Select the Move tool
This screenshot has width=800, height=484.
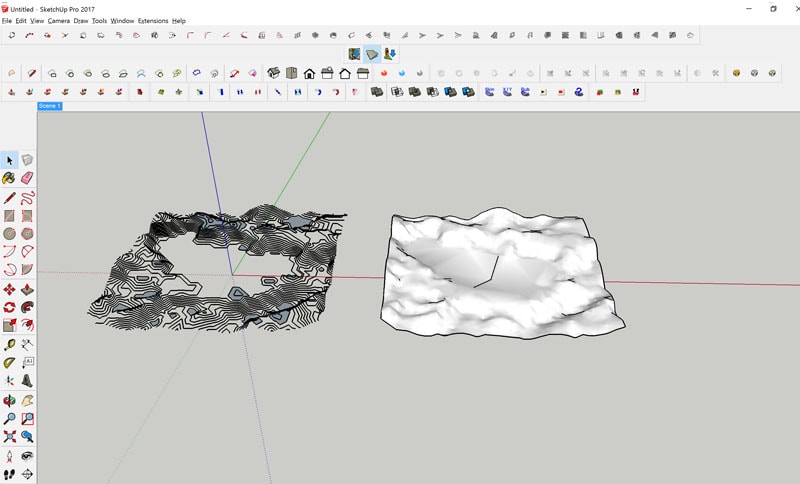(9, 290)
